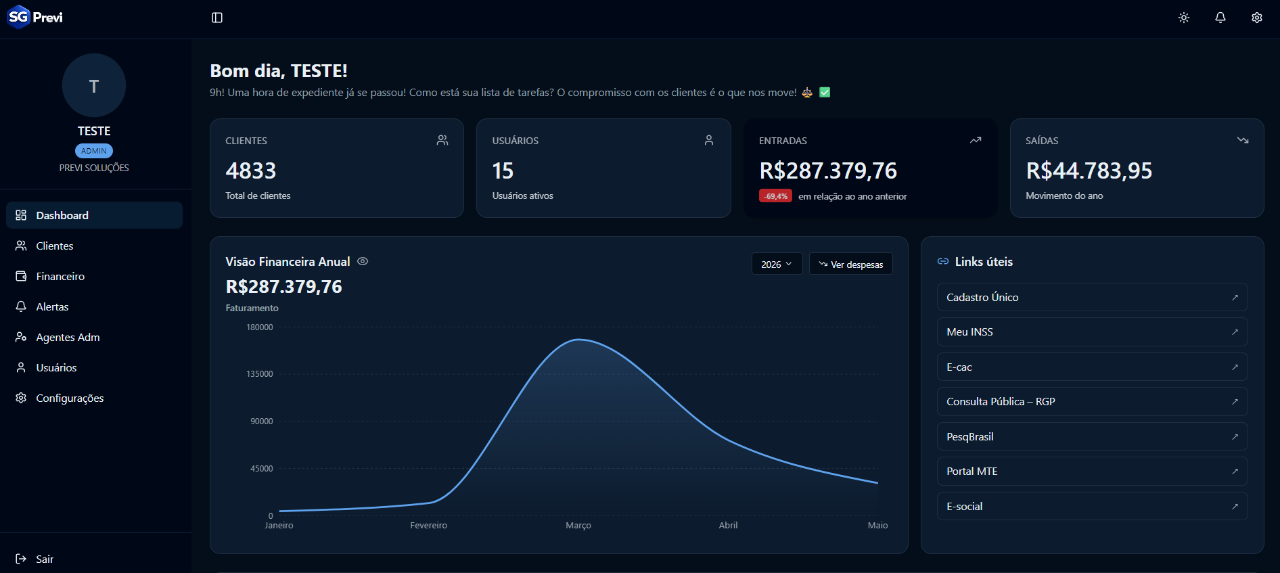Open Consulta Pública – RGP link
This screenshot has width=1280, height=573.
(1092, 402)
